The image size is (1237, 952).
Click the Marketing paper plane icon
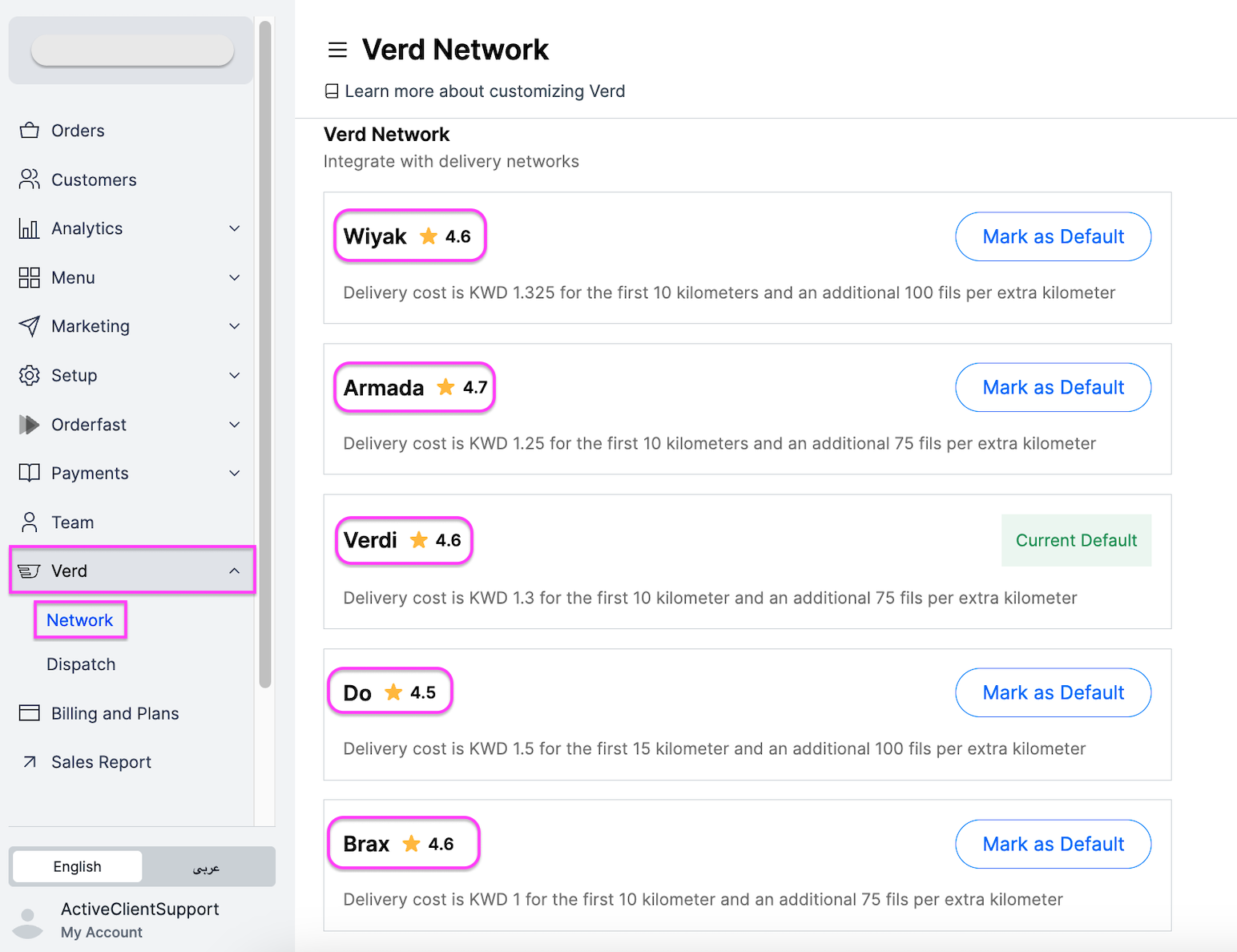30,326
